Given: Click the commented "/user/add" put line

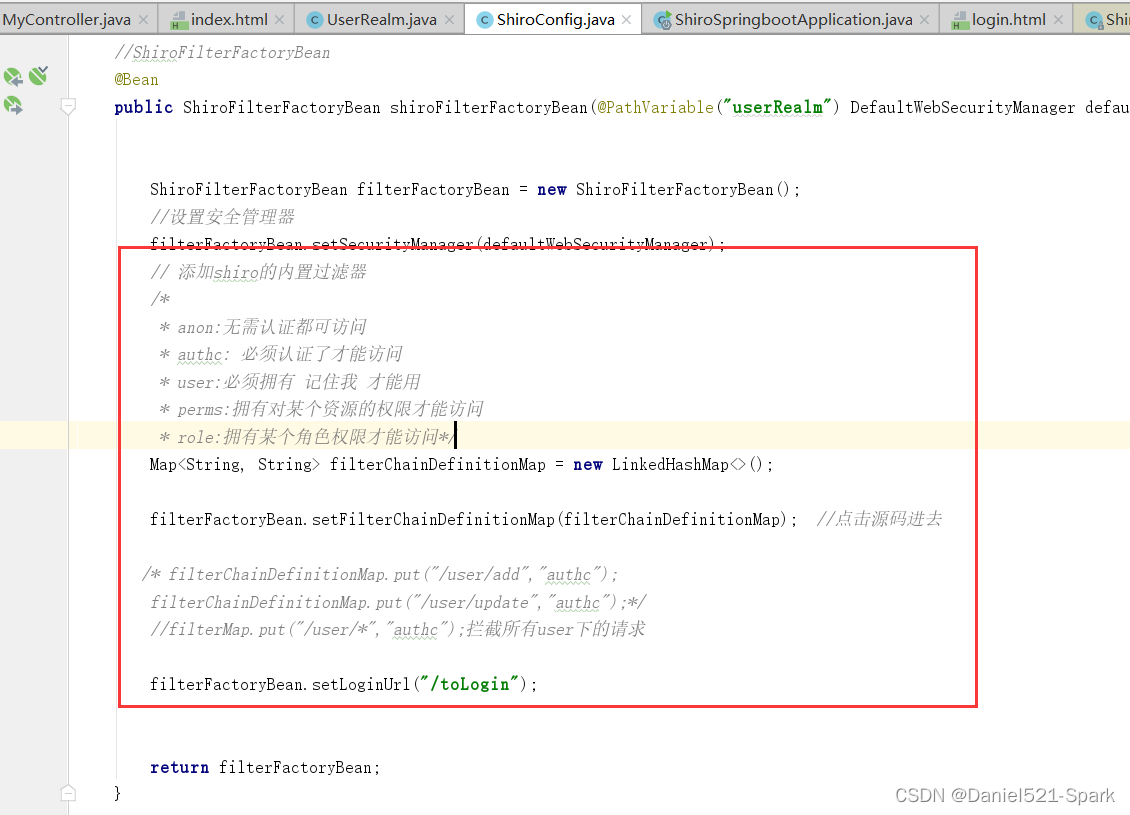Looking at the screenshot, I should pos(379,574).
